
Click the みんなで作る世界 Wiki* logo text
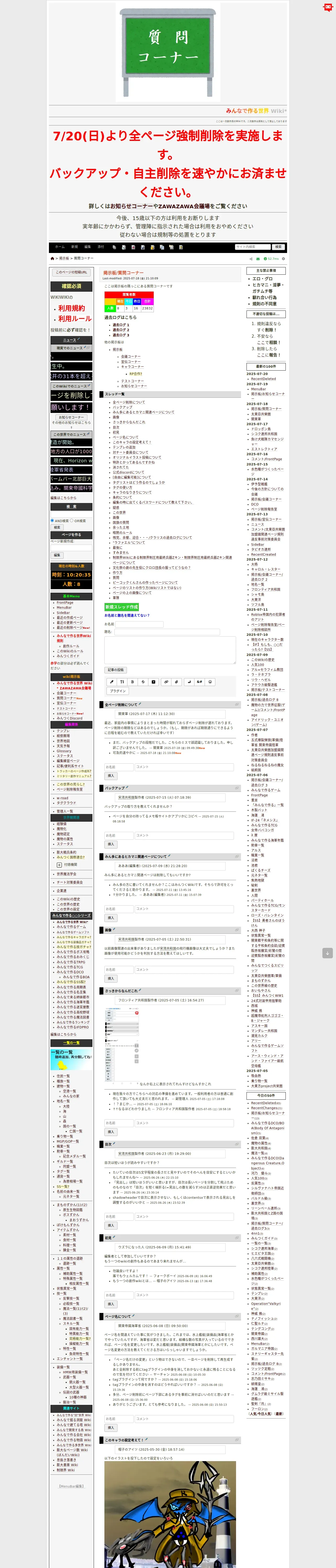(x=256, y=111)
